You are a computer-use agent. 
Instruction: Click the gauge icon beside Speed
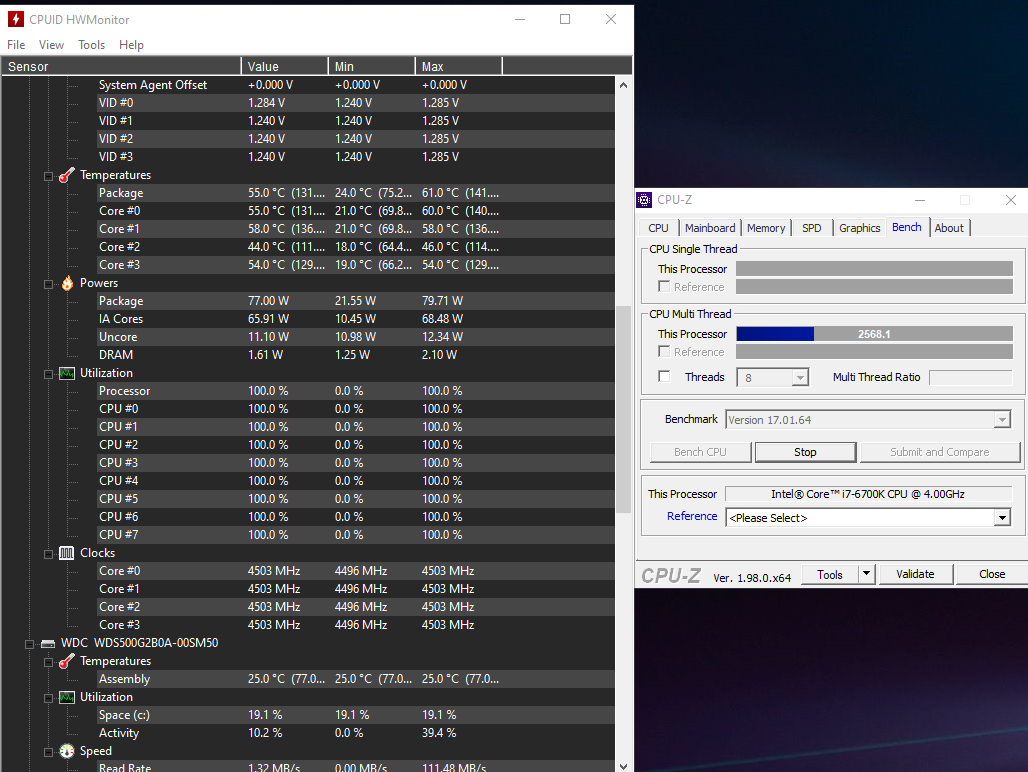(67, 751)
